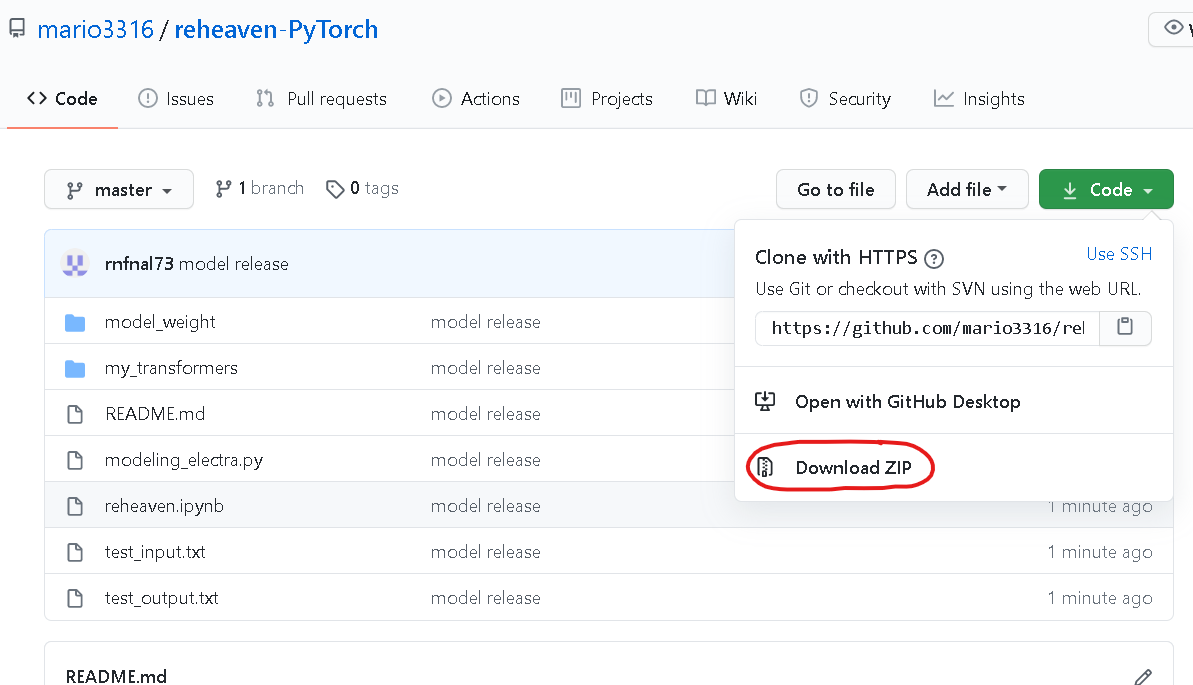Image resolution: width=1193 pixels, height=685 pixels.
Task: Open commit message for model_weight row
Action: [485, 322]
